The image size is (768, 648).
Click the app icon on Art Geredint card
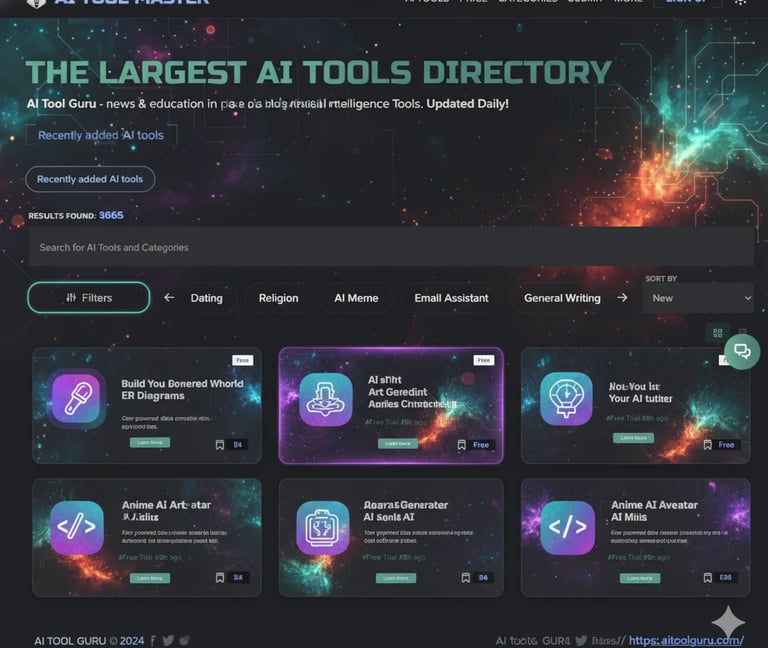pos(326,399)
